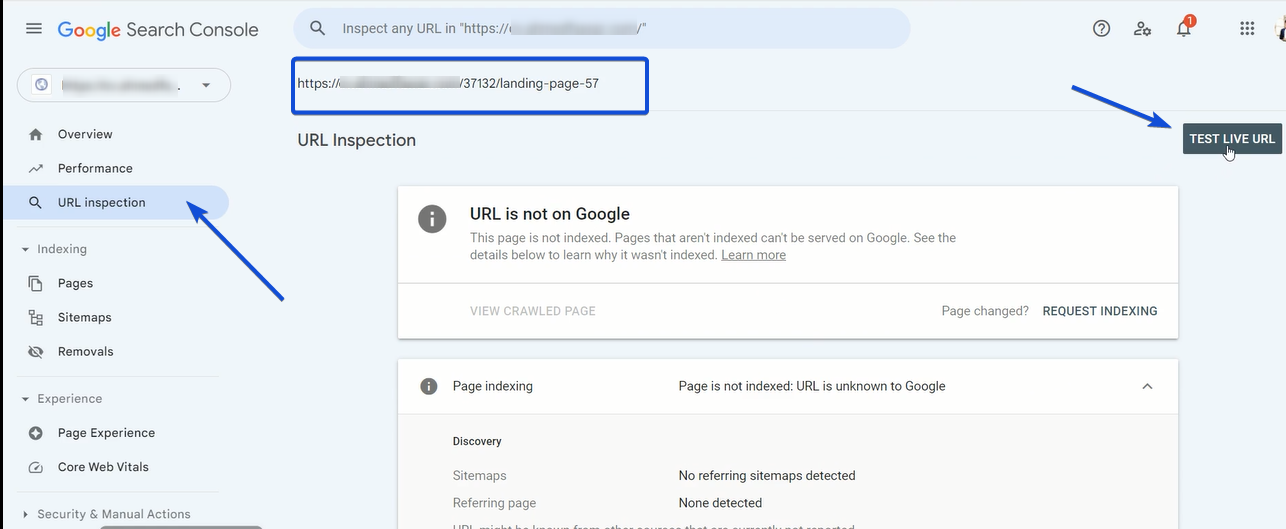The height and width of the screenshot is (529, 1286).
Task: Open the Removals page
Action: [x=86, y=351]
